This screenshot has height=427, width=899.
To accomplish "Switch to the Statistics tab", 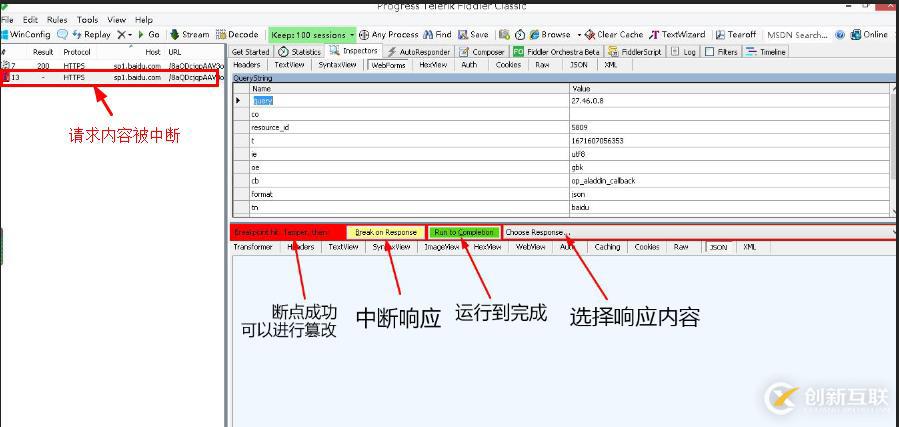I will 299,52.
